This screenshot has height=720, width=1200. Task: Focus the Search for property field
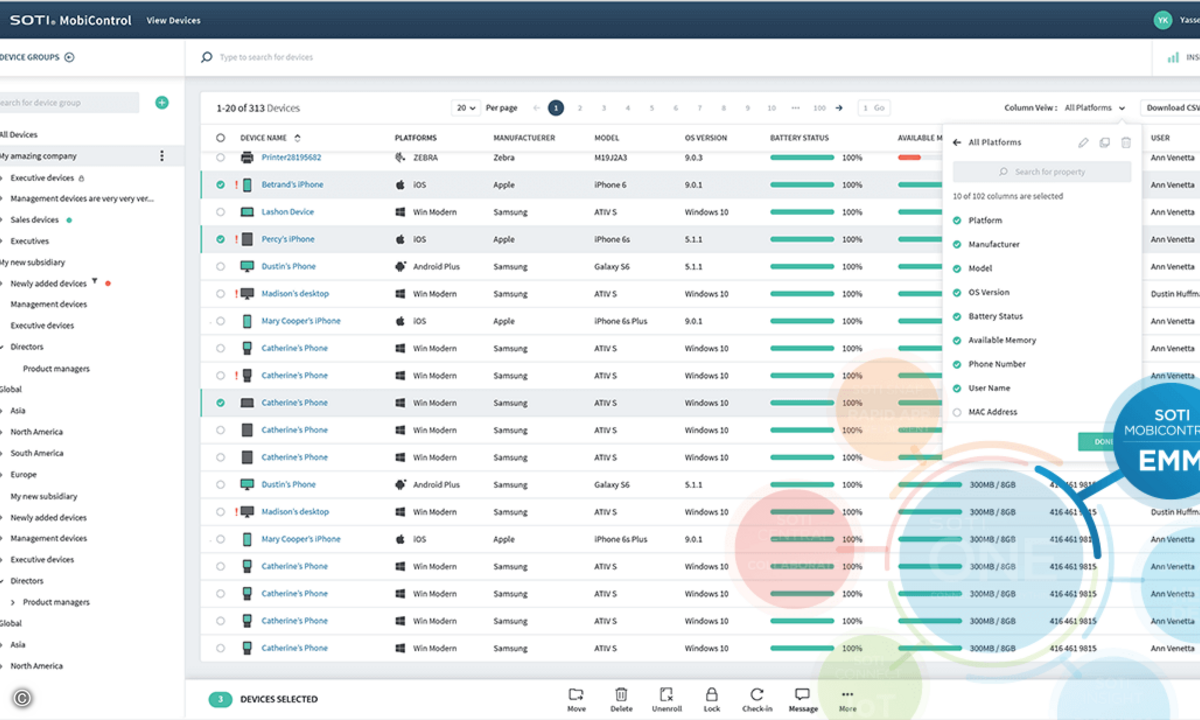(1041, 172)
